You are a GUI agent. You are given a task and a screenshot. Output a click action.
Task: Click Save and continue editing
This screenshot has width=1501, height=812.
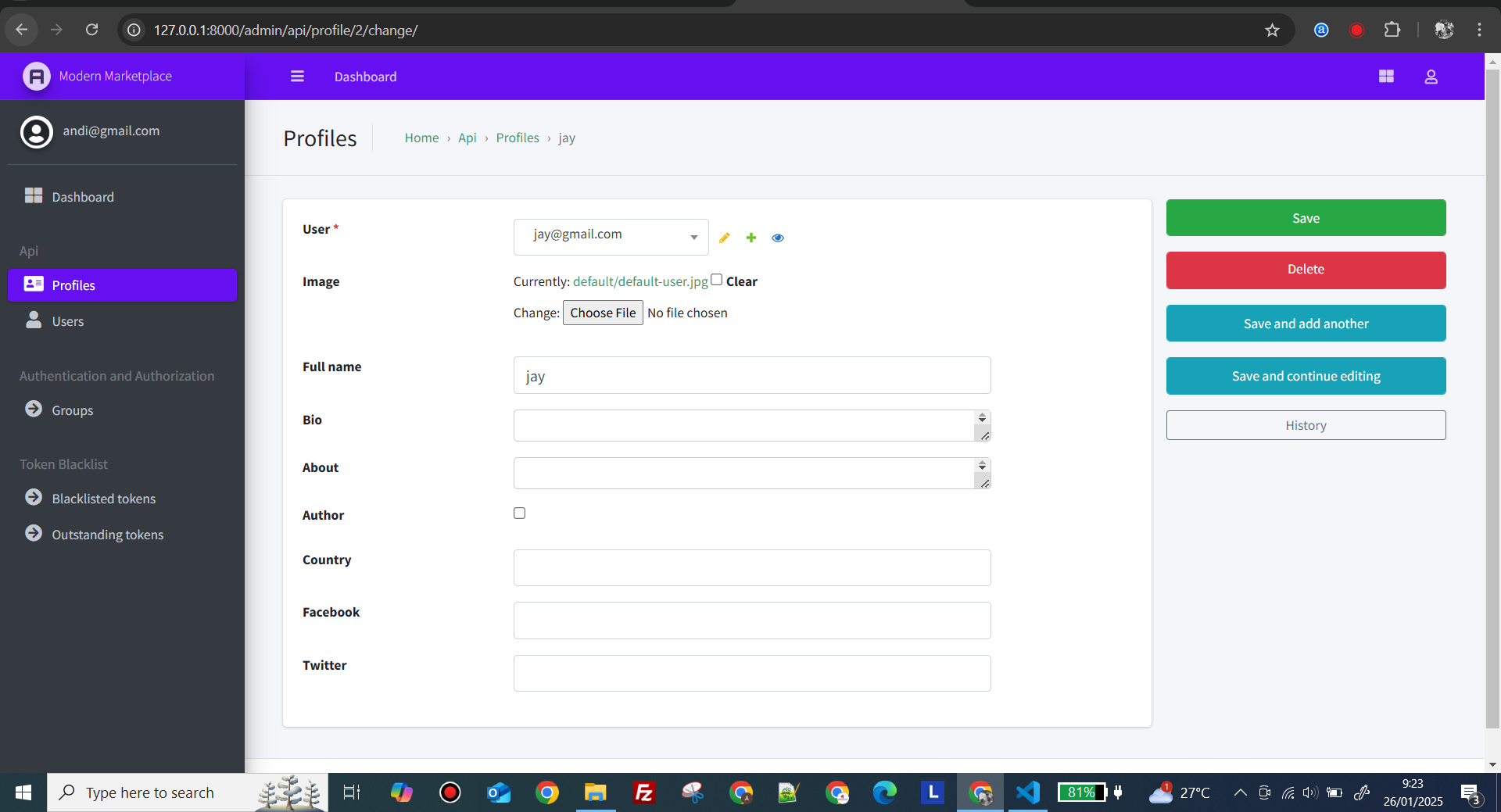point(1306,376)
